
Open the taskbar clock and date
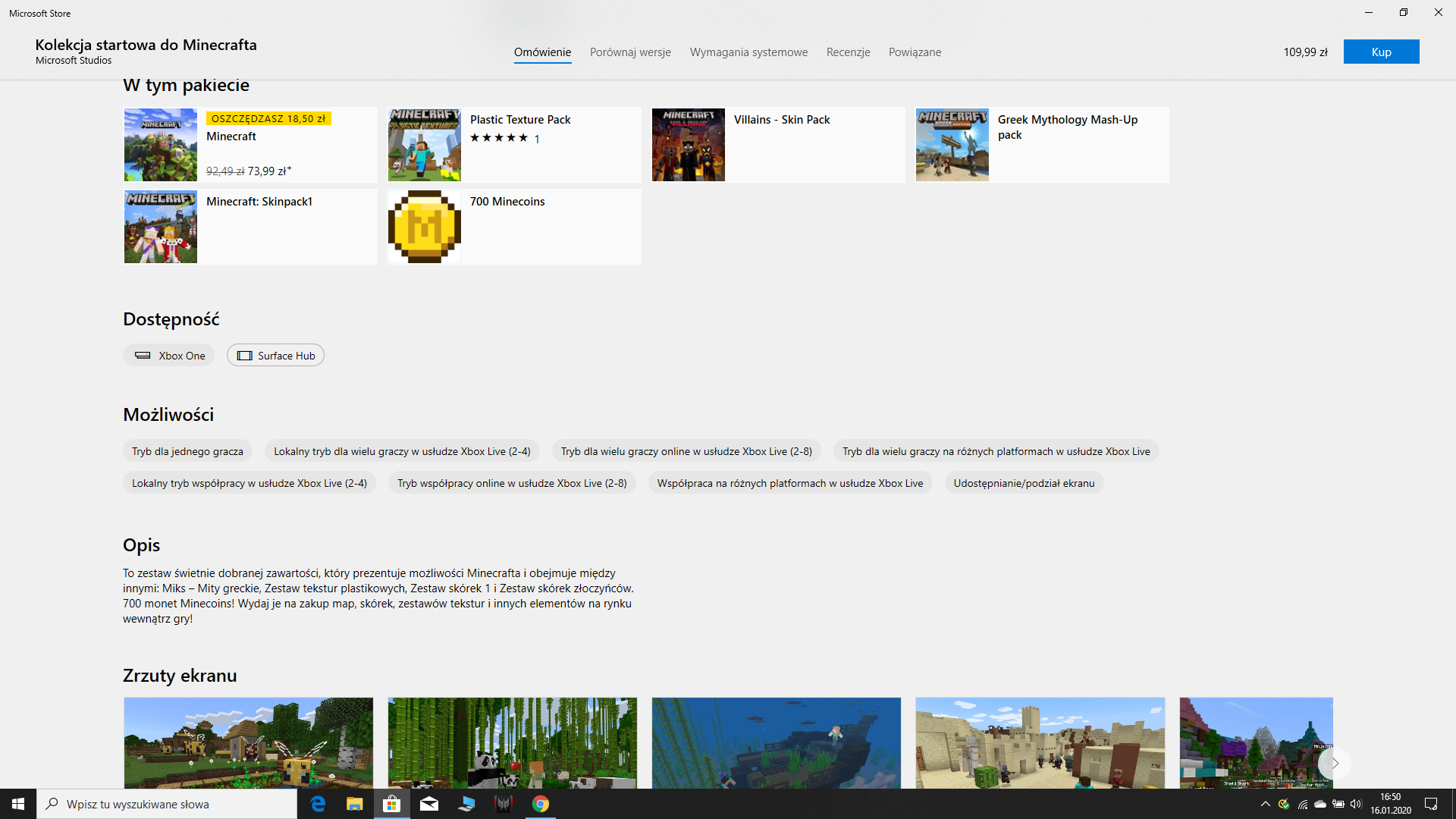[1391, 804]
